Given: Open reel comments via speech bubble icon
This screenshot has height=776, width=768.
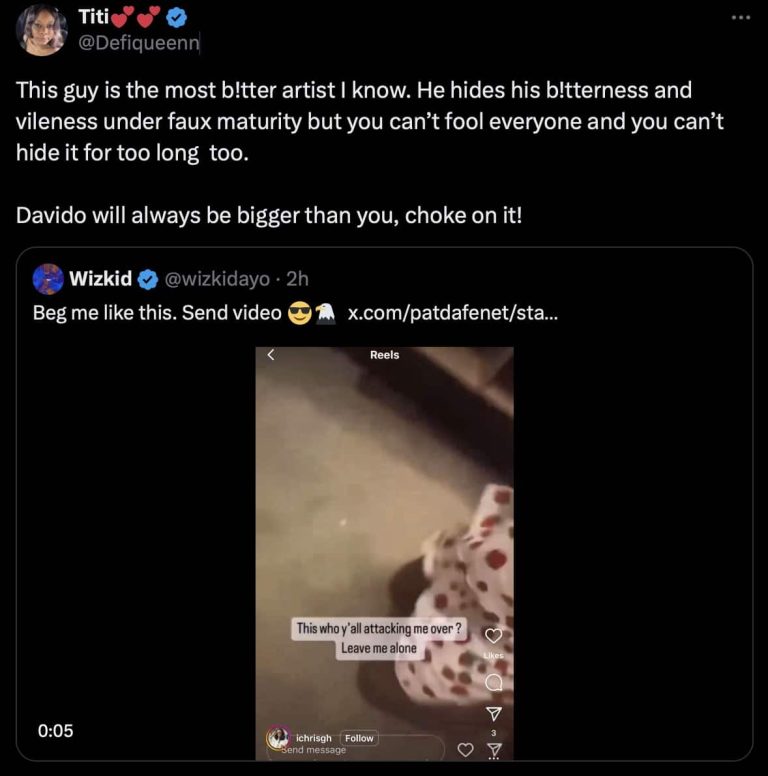Looking at the screenshot, I should (x=492, y=681).
